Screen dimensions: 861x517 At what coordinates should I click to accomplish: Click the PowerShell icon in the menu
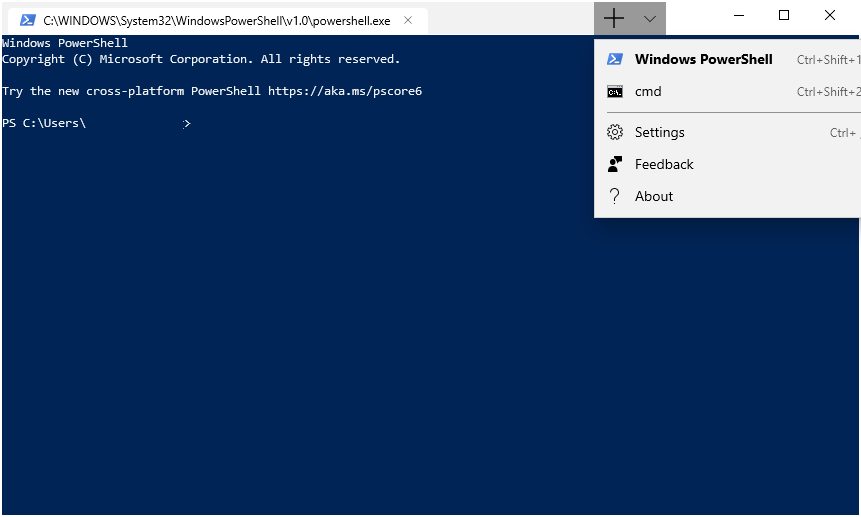614,59
